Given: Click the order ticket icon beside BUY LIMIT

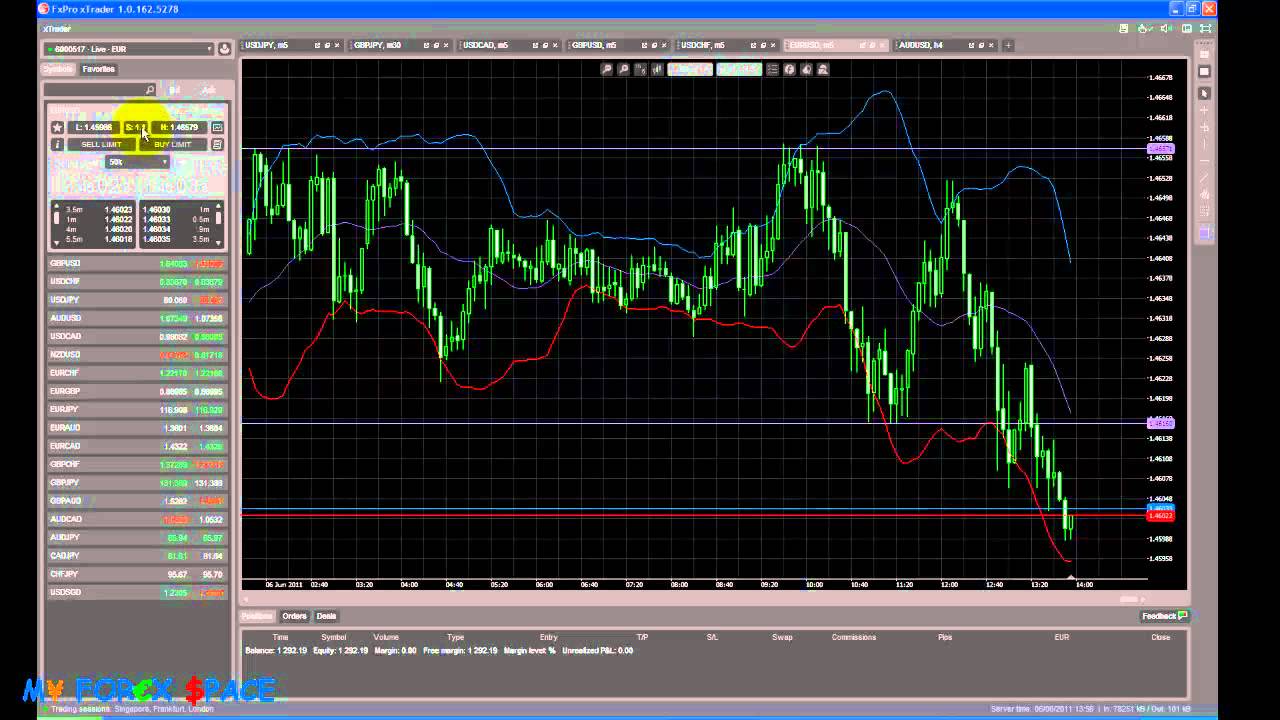Looking at the screenshot, I should click(217, 144).
